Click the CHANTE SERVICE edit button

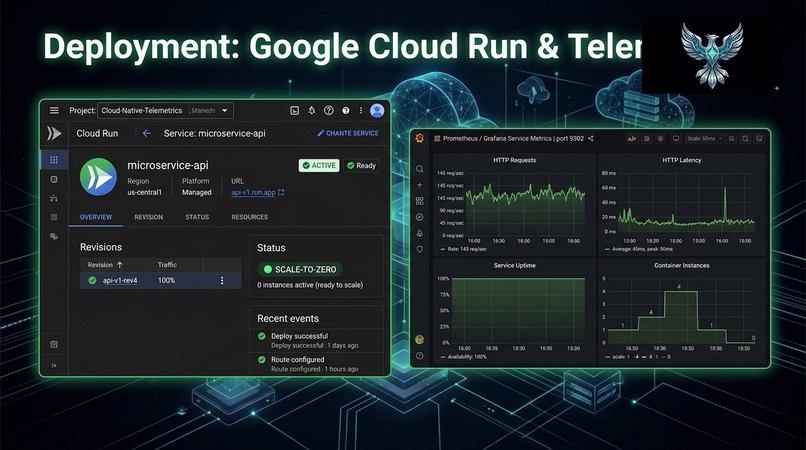tap(347, 133)
